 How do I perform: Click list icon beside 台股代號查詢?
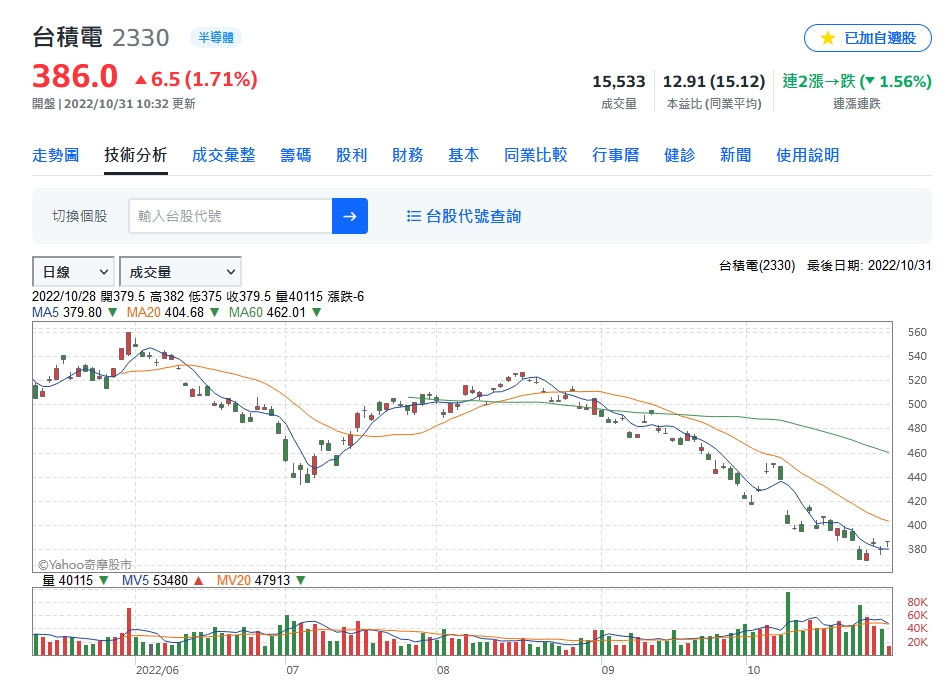[413, 216]
